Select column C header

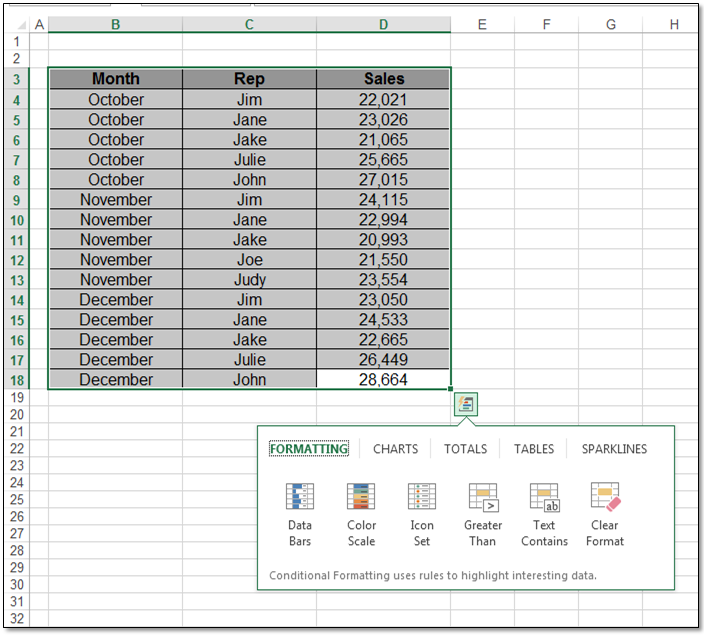click(x=249, y=24)
